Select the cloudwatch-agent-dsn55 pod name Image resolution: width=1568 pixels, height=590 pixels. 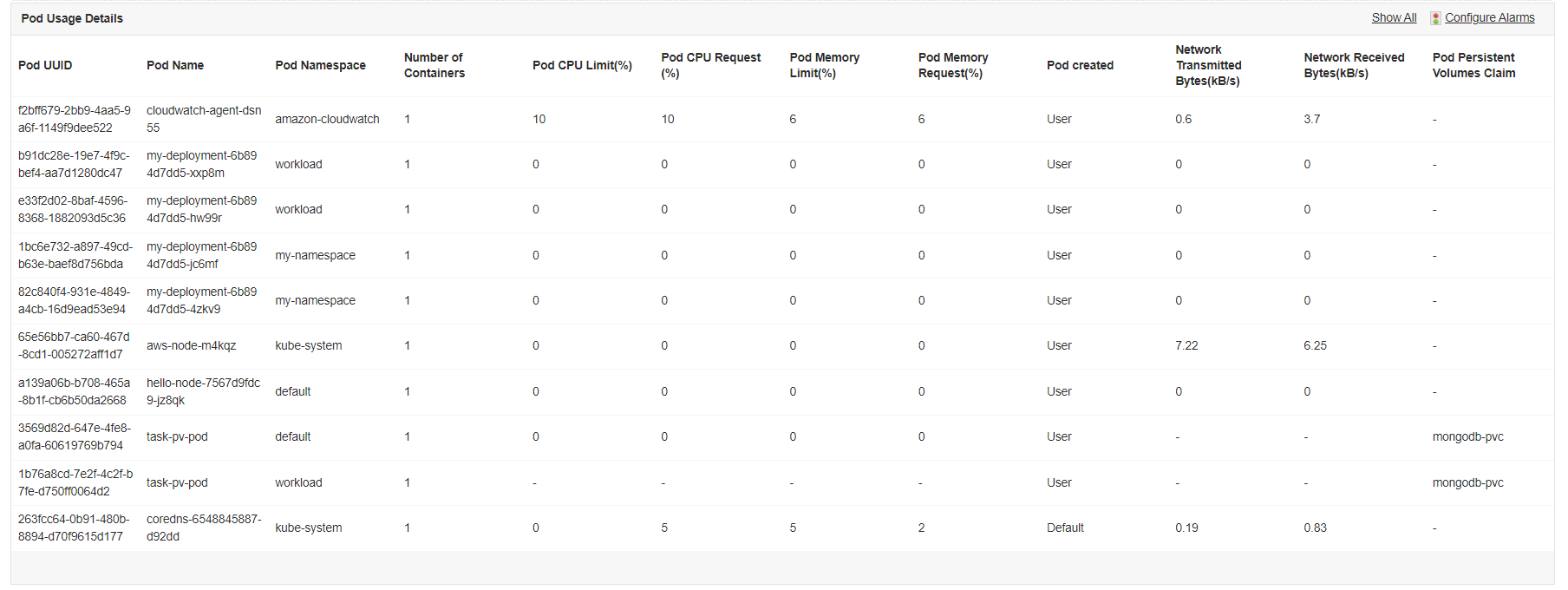[203, 119]
